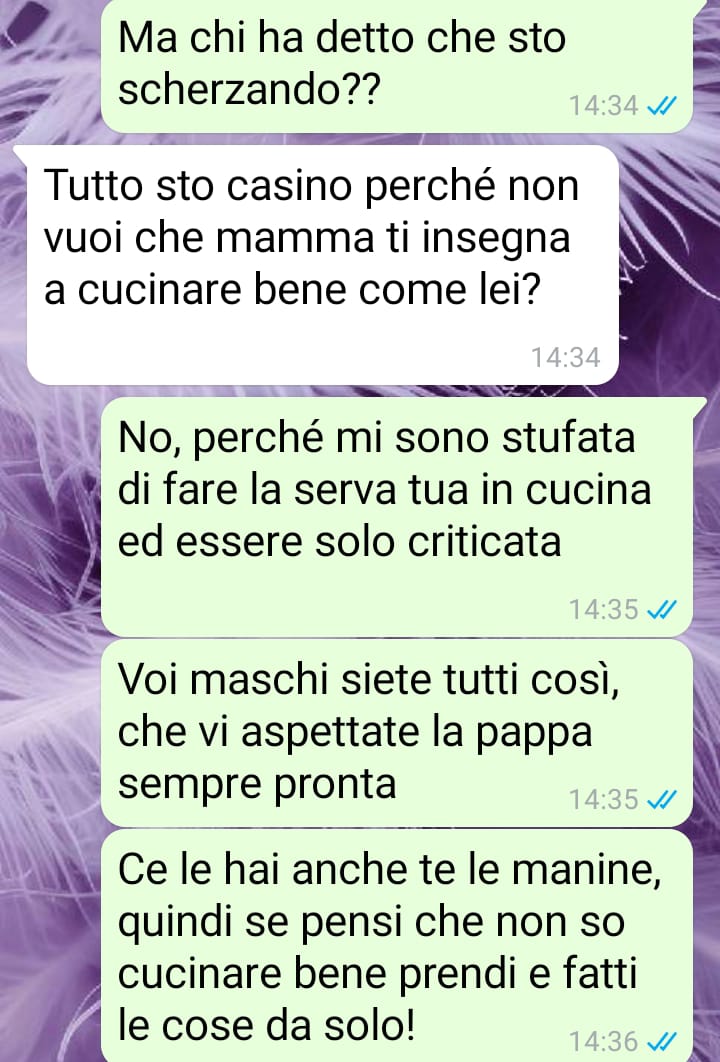720x1062 pixels.
Task: Tap the text 'ed essere solo criticata'
Action: [x=339, y=541]
